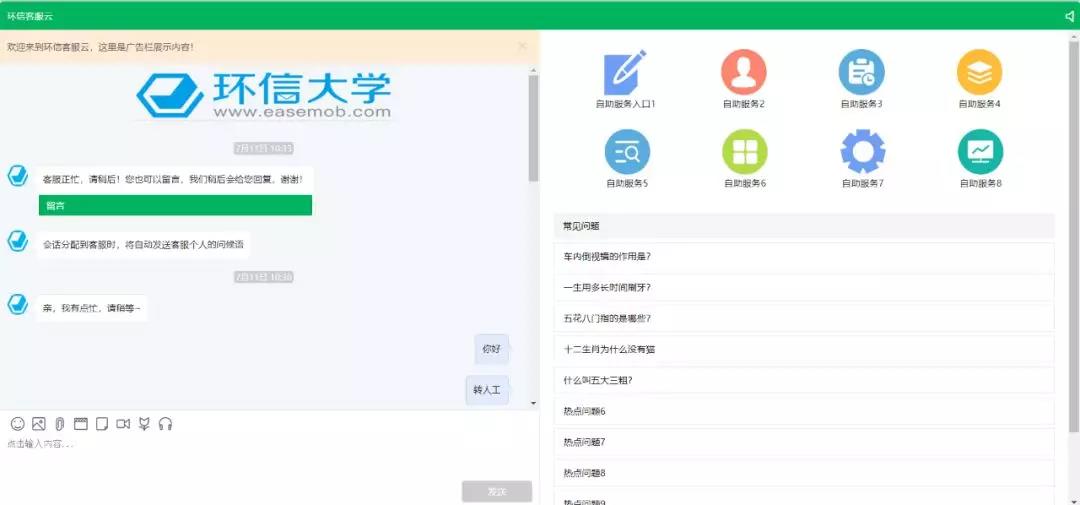Click the headset transfer-to-agent icon
Viewport: 1080px width, 505px height.
click(166, 424)
